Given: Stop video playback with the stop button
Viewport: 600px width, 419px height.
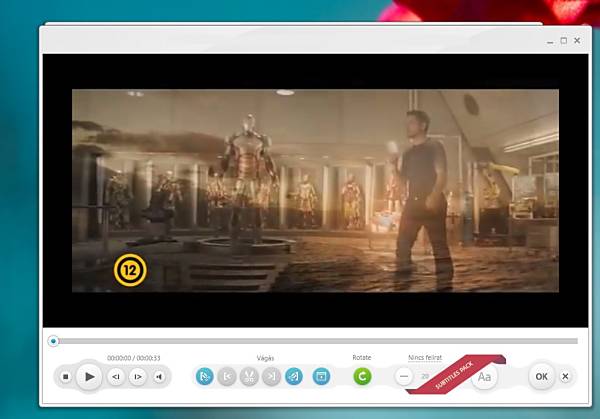Looking at the screenshot, I should point(65,377).
